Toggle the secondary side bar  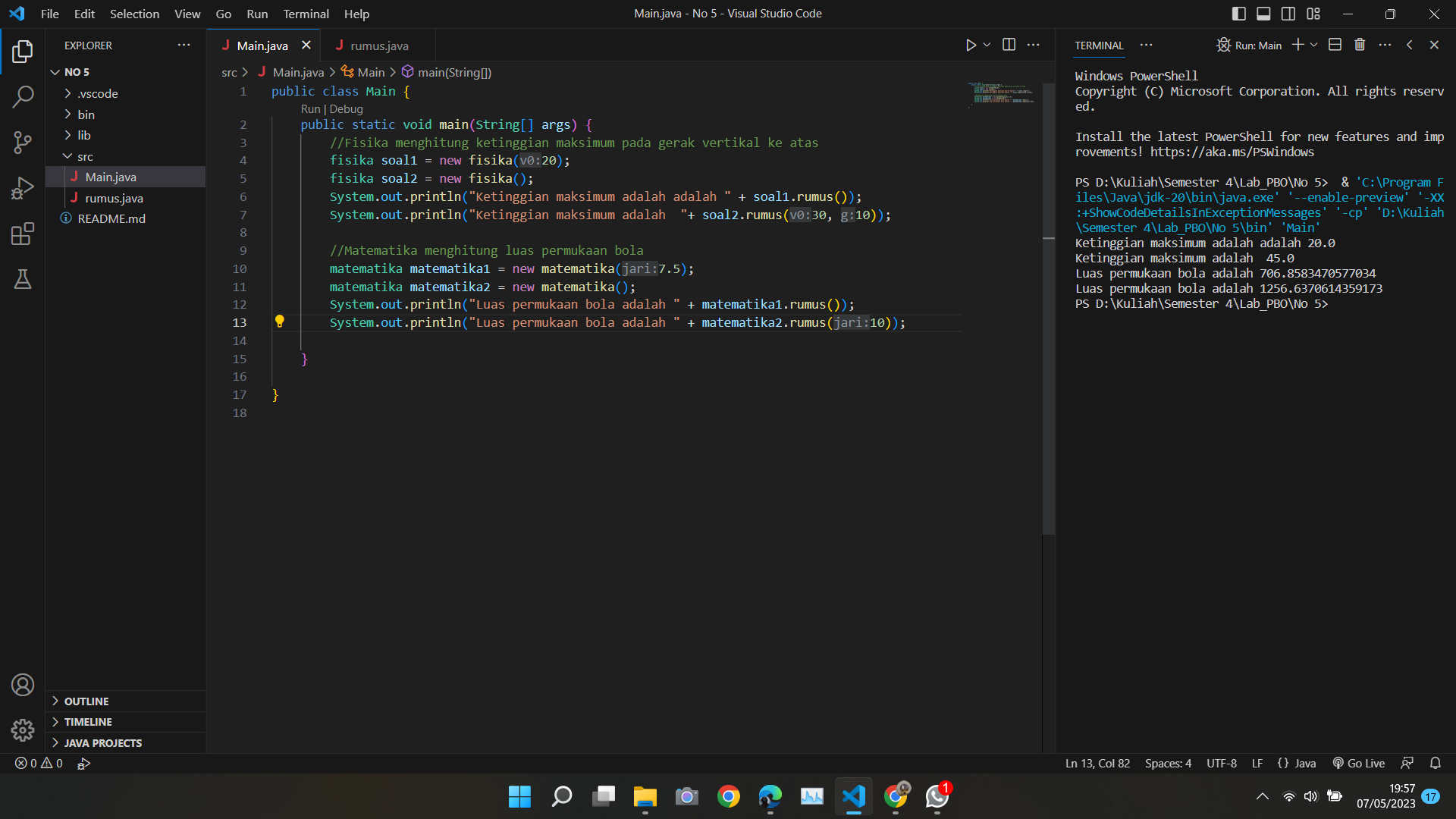[1288, 14]
